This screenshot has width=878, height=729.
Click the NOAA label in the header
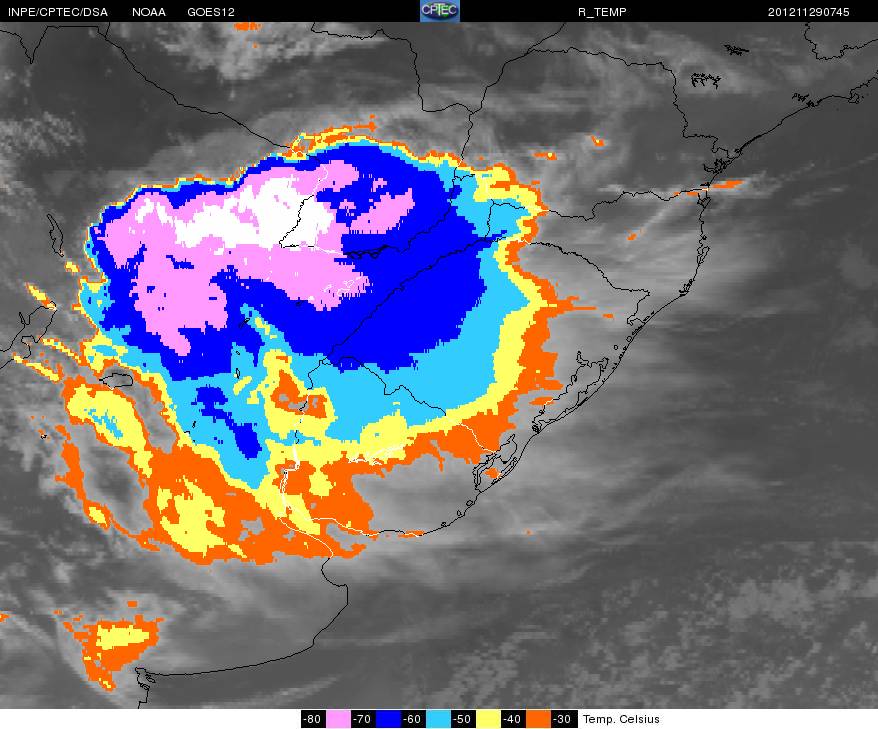pyautogui.click(x=149, y=12)
